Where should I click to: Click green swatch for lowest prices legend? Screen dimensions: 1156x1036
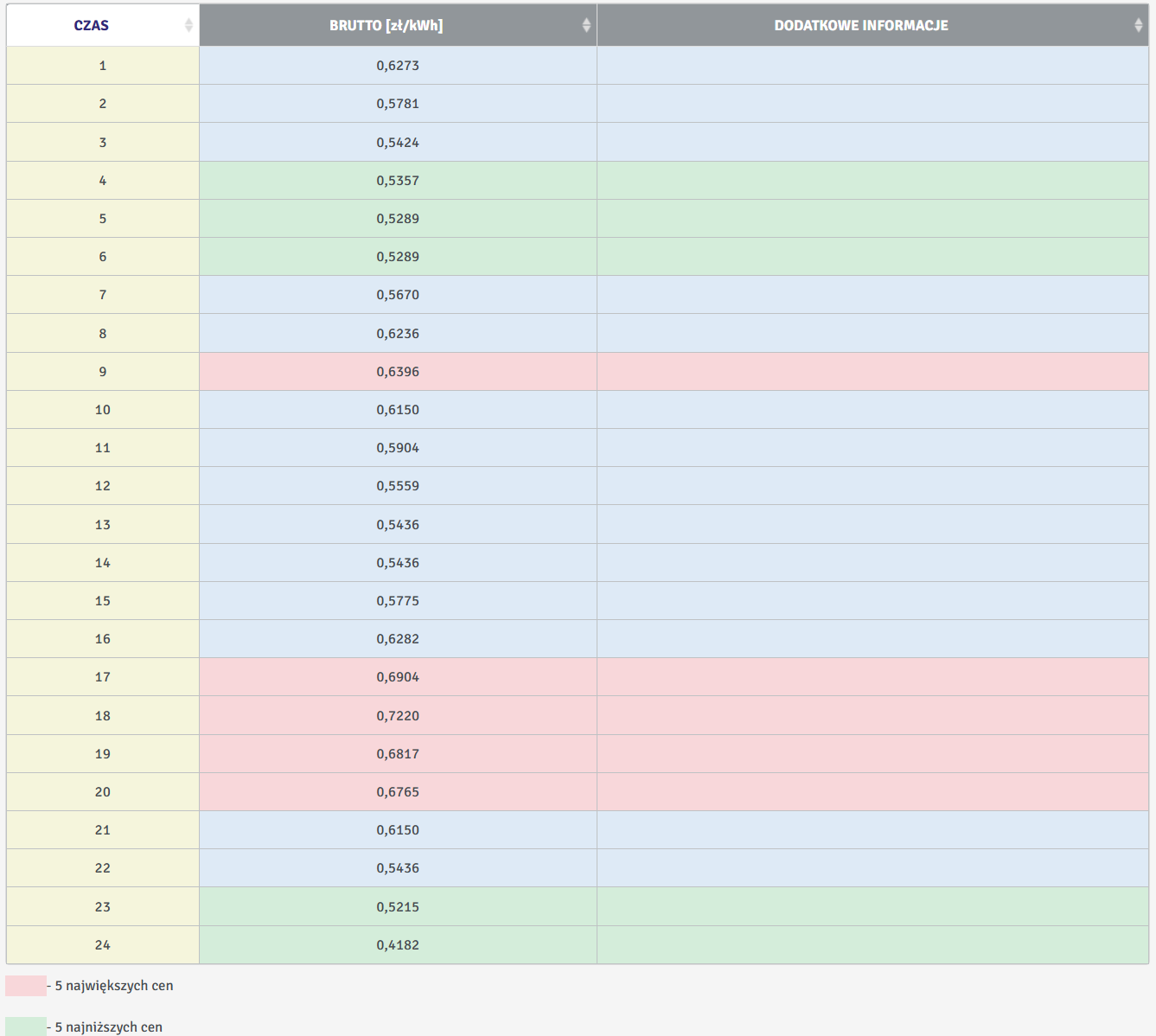coord(26,1026)
